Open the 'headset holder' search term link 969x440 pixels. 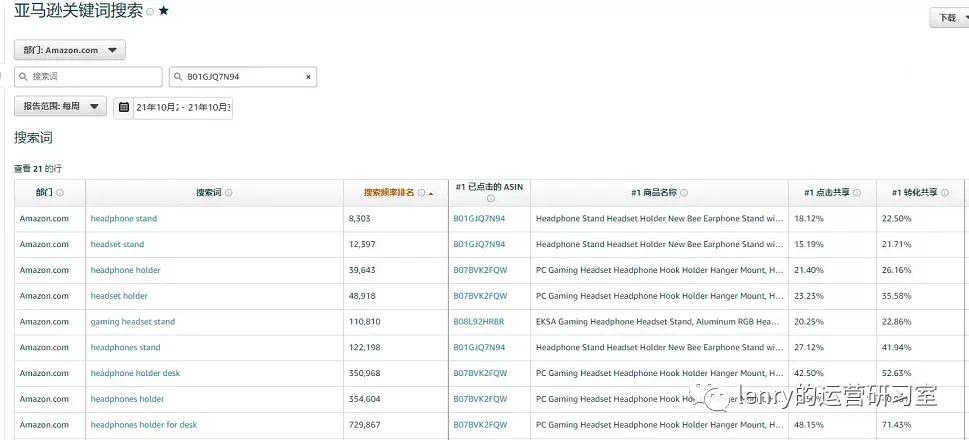119,296
